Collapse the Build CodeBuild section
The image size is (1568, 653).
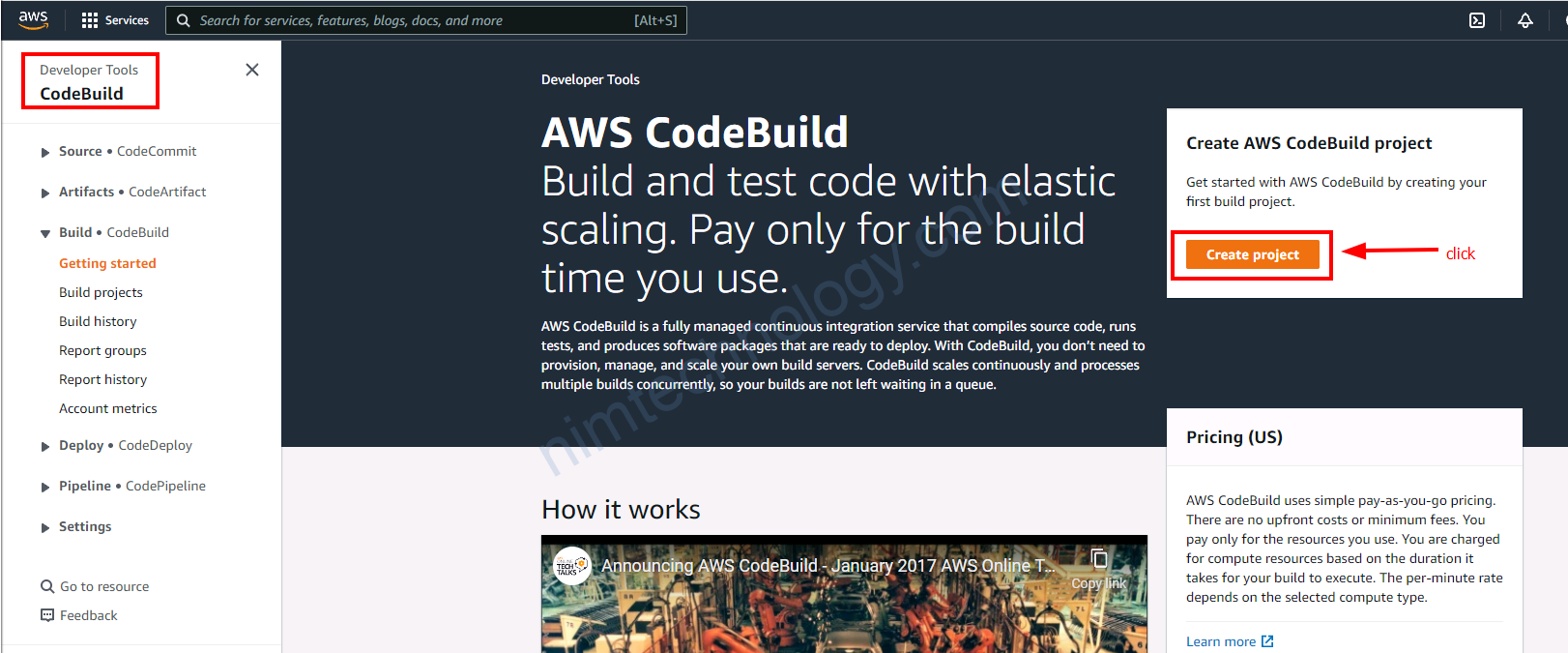pyautogui.click(x=45, y=233)
